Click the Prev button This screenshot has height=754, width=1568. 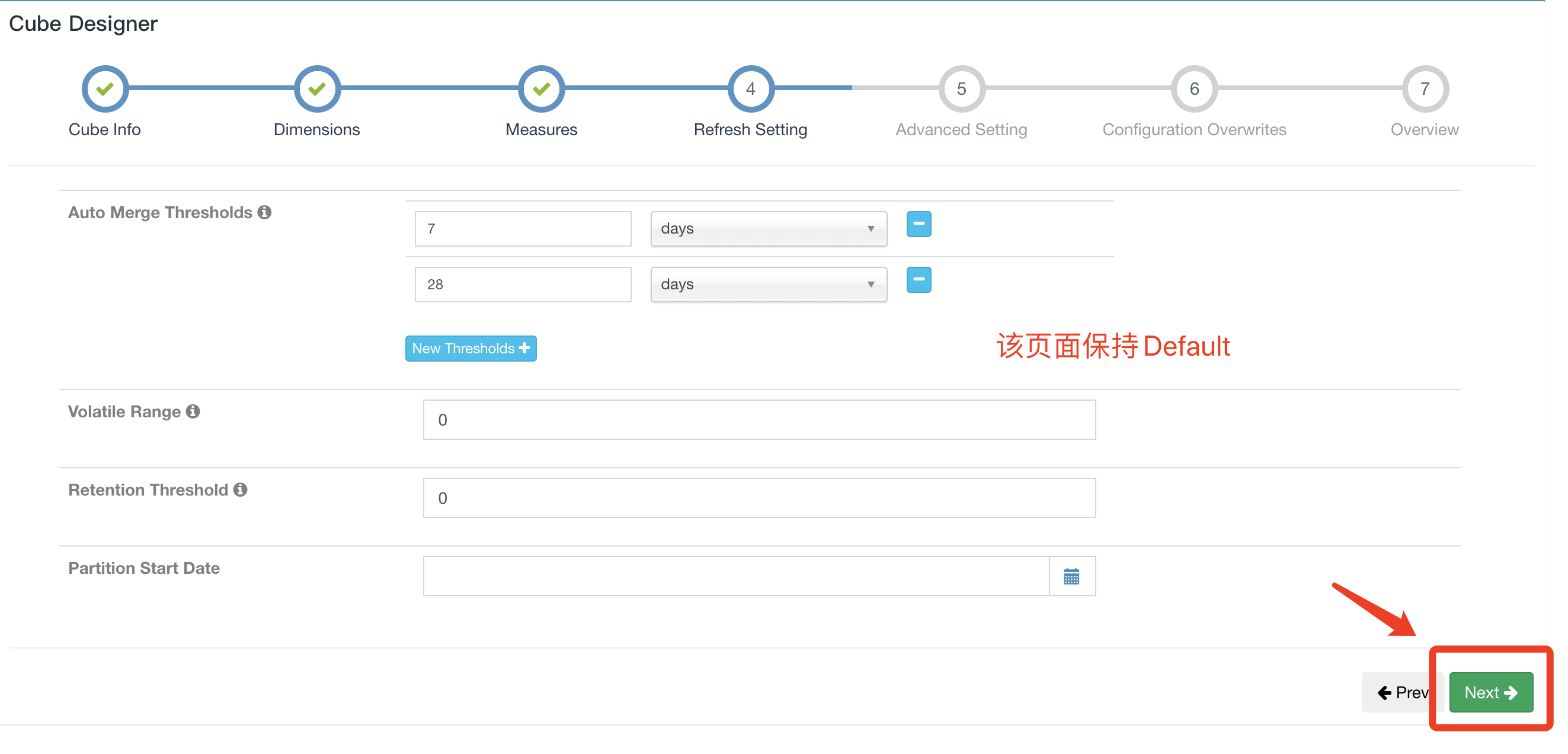pyautogui.click(x=1400, y=692)
